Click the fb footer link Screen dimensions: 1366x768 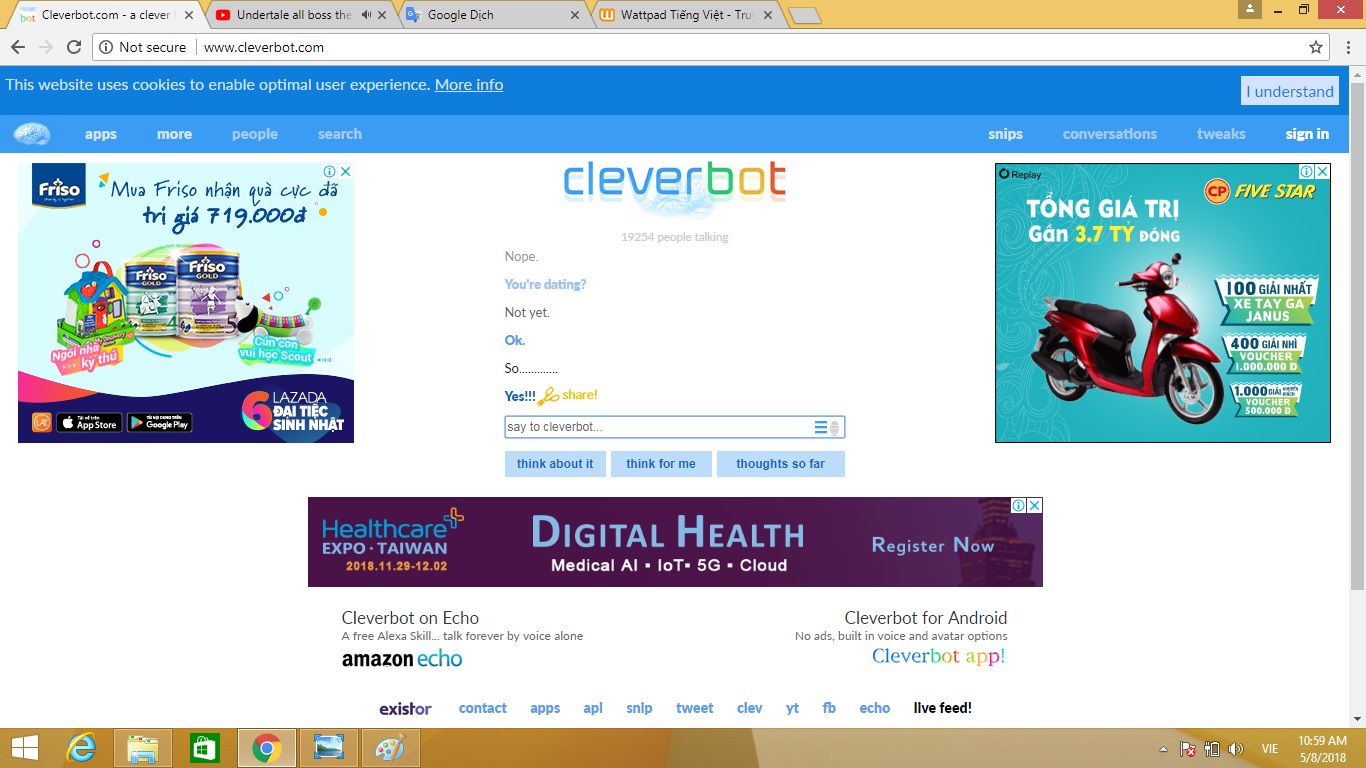pos(829,708)
